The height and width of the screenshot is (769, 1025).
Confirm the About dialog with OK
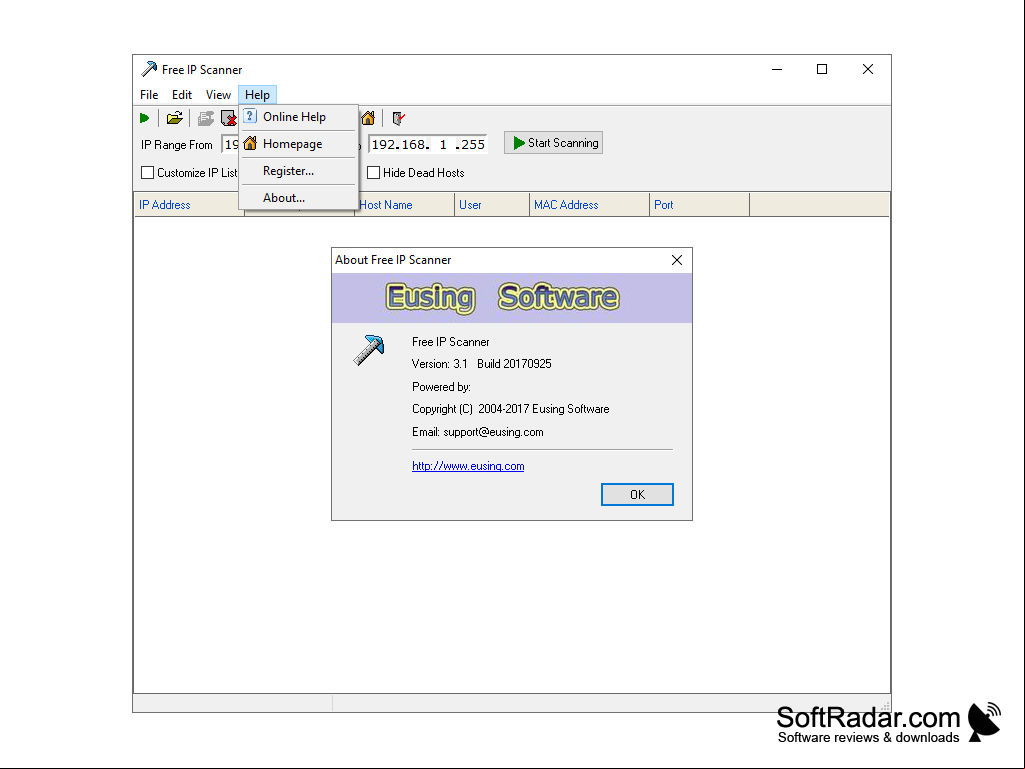(x=637, y=494)
